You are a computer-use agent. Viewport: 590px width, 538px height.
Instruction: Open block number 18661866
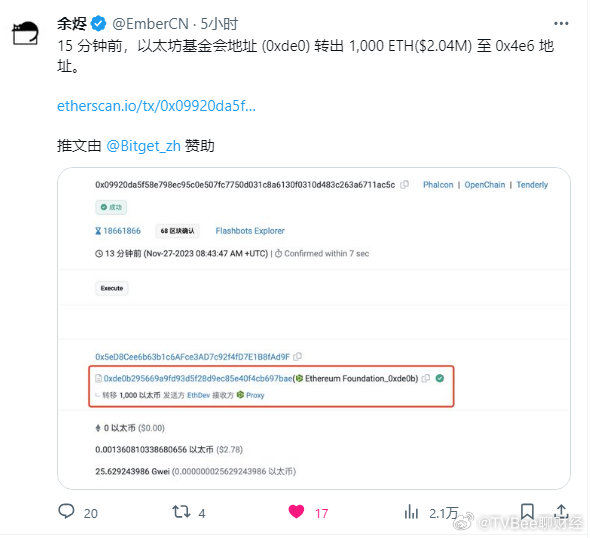click(x=122, y=231)
